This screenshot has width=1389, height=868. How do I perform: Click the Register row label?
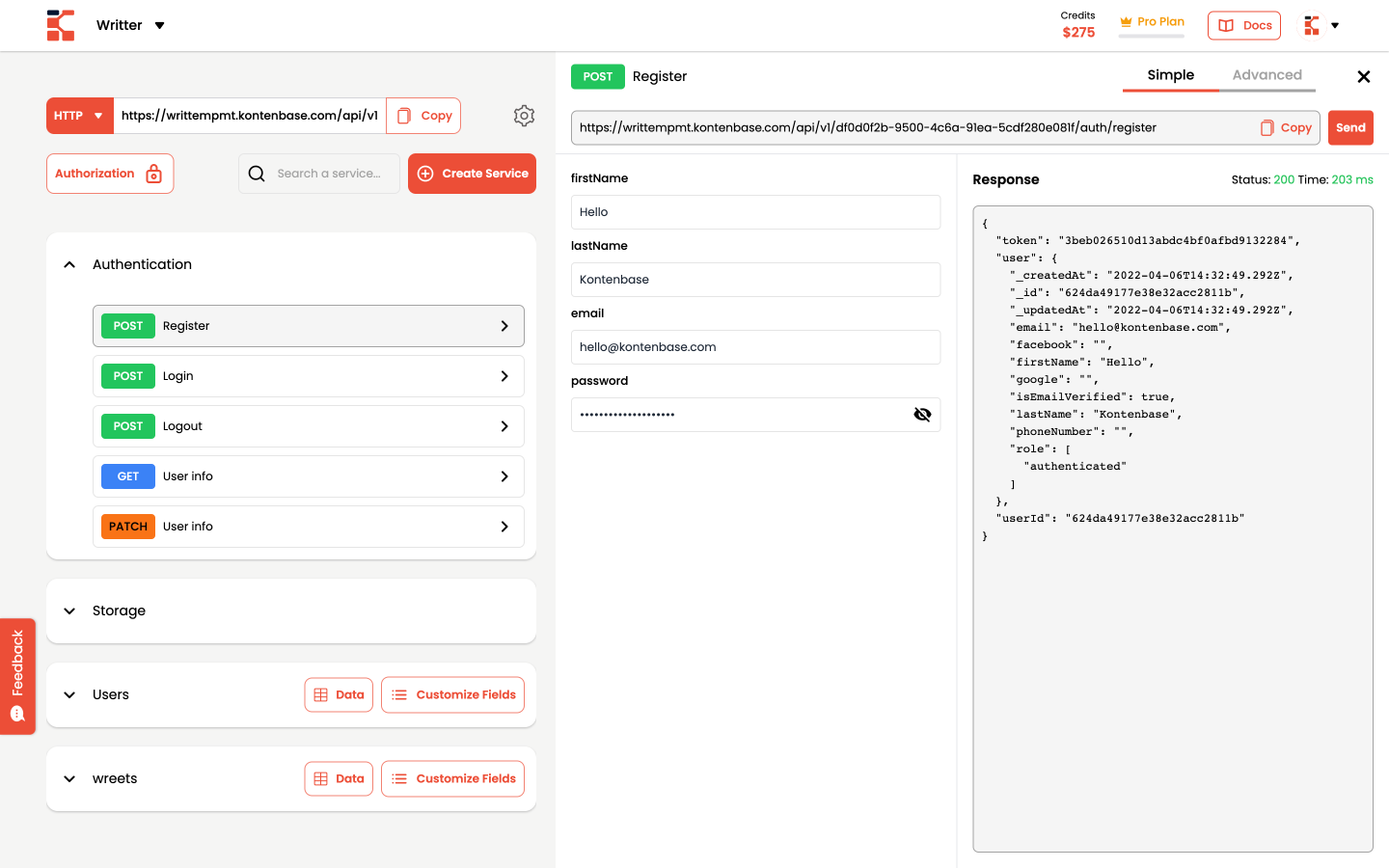click(186, 326)
